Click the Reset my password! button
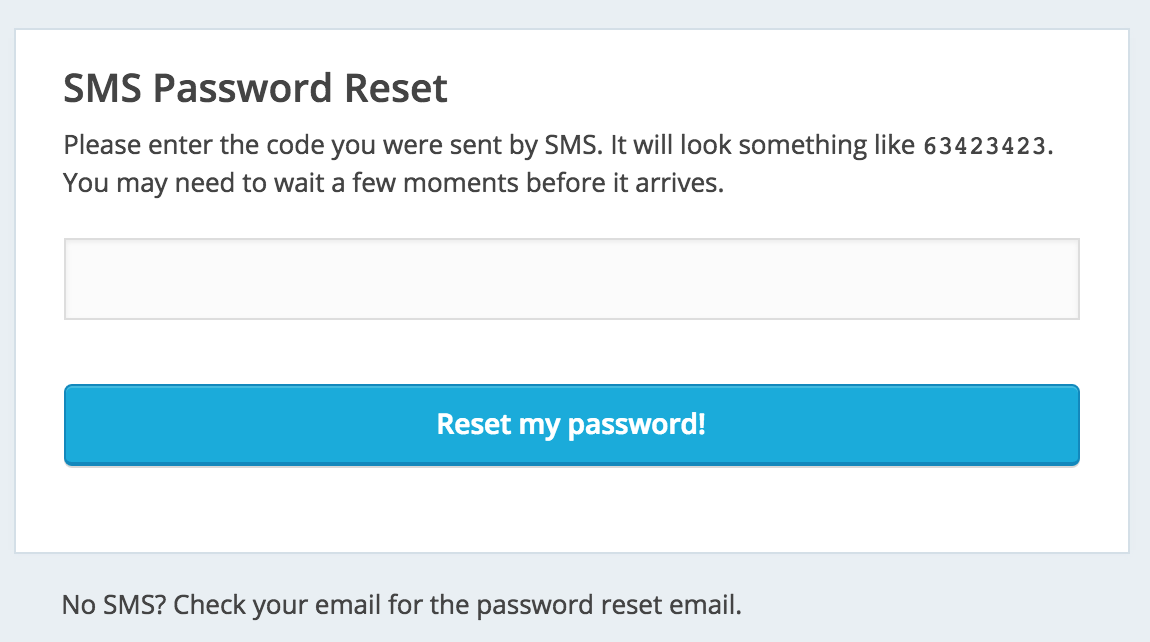This screenshot has height=642, width=1150. pos(571,425)
